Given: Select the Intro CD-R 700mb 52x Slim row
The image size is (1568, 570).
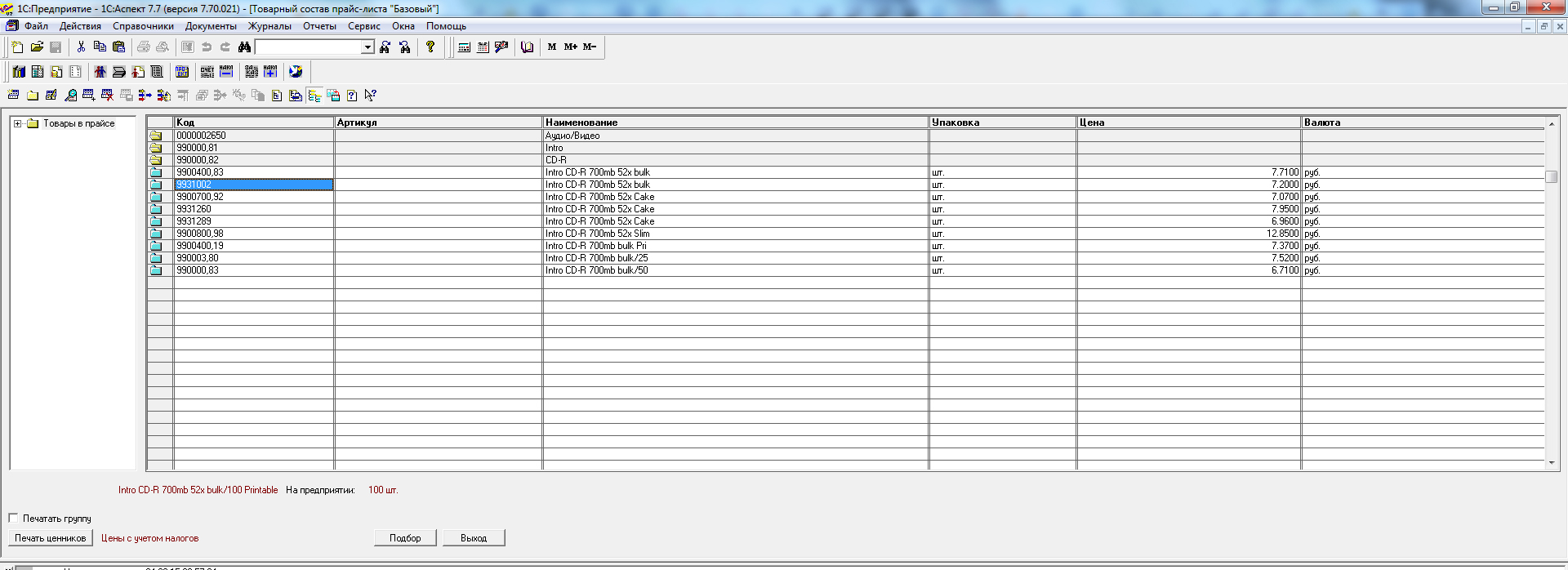Looking at the screenshot, I should click(597, 234).
